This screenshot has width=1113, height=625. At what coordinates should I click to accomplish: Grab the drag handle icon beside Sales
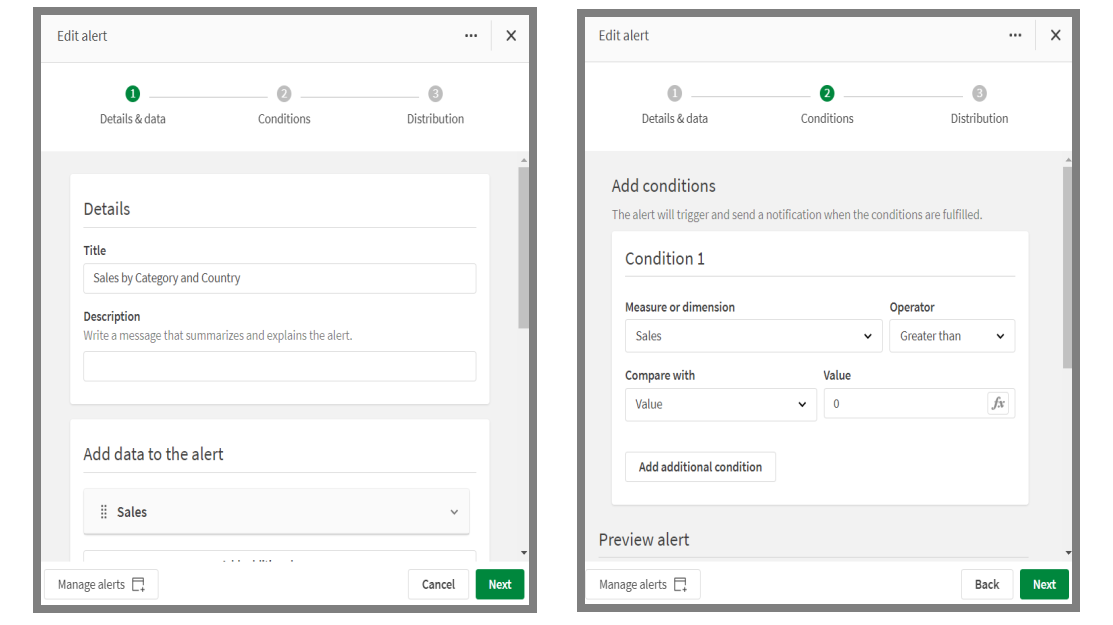coord(104,511)
